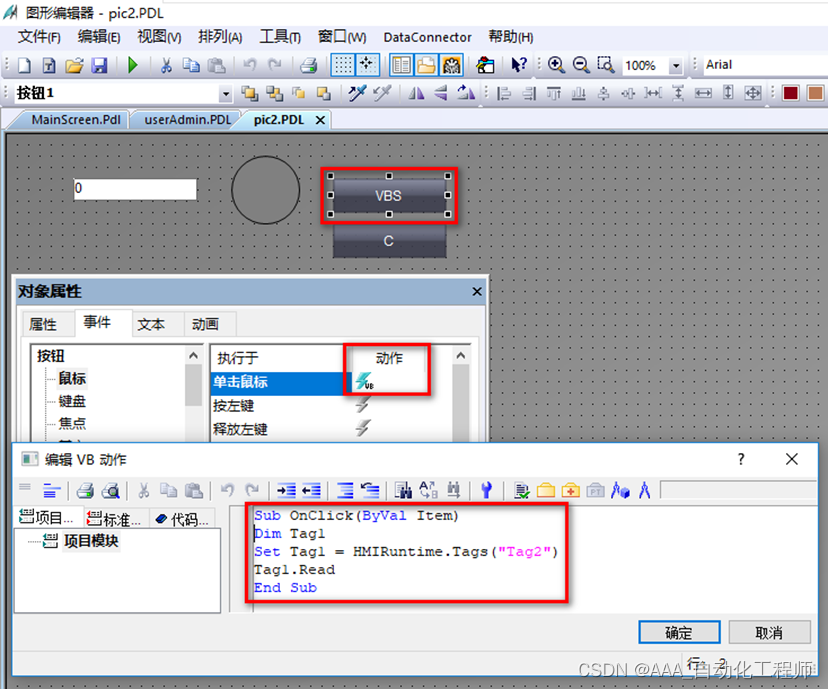
Task: Toggle grid display in main toolbar
Action: coord(342,65)
